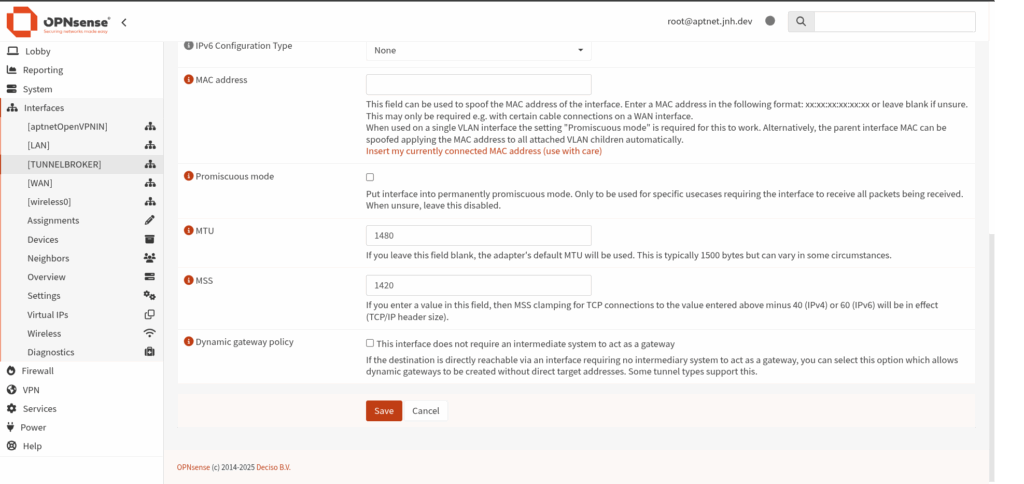Viewport: 1024px width, 484px height.
Task: Click Insert my currently connected MAC address link
Action: (x=484, y=151)
